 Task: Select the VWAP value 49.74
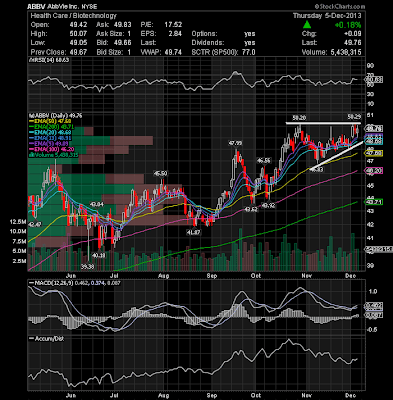click(x=173, y=52)
